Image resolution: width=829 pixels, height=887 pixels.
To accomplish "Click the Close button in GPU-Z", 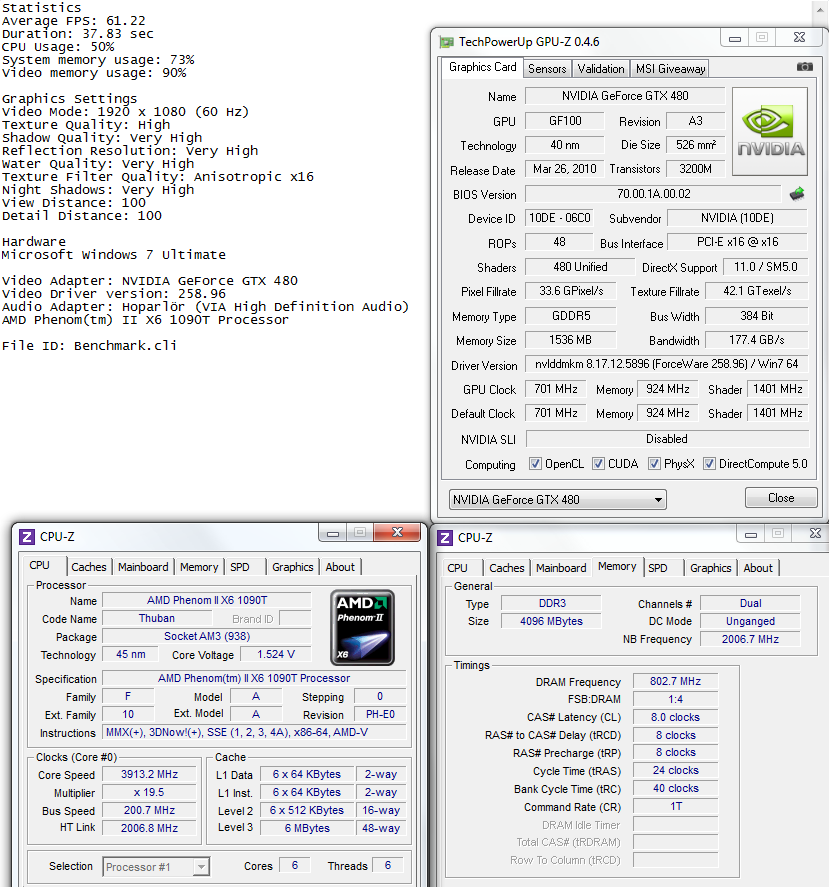I will pyautogui.click(x=781, y=498).
